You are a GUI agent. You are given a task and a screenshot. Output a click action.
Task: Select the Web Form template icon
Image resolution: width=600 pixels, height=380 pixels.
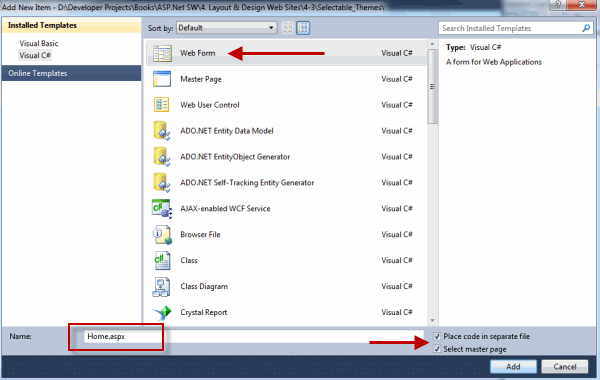click(x=162, y=53)
